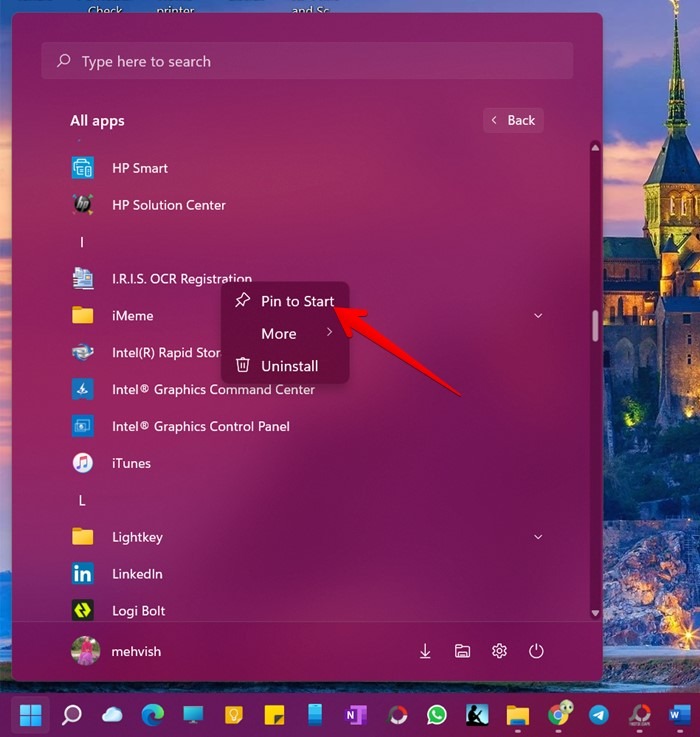Click the Lightkey folder icon
Viewport: 700px width, 737px height.
tap(83, 537)
